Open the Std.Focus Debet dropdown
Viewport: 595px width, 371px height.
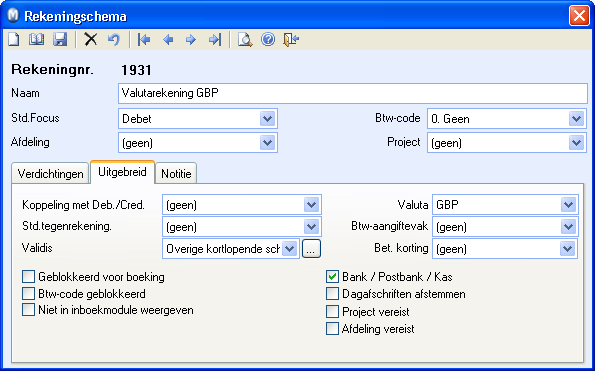click(267, 119)
